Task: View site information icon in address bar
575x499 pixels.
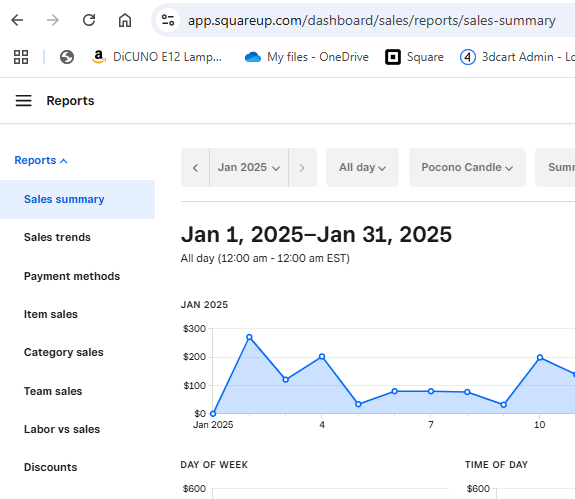Action: pos(168,20)
